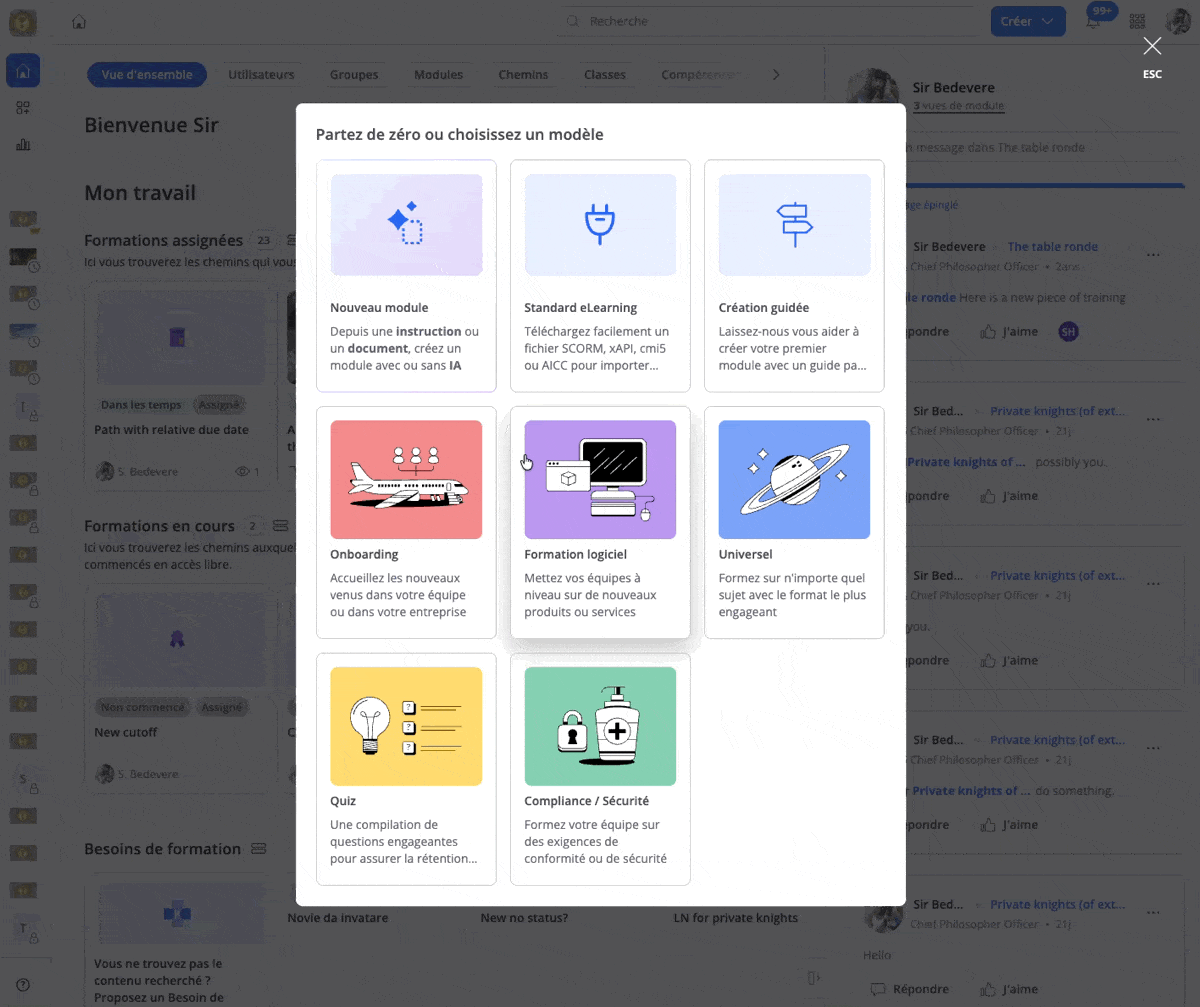The image size is (1200, 1007).
Task: Expand hidden tabs with the right chevron
Action: pyautogui.click(x=776, y=73)
